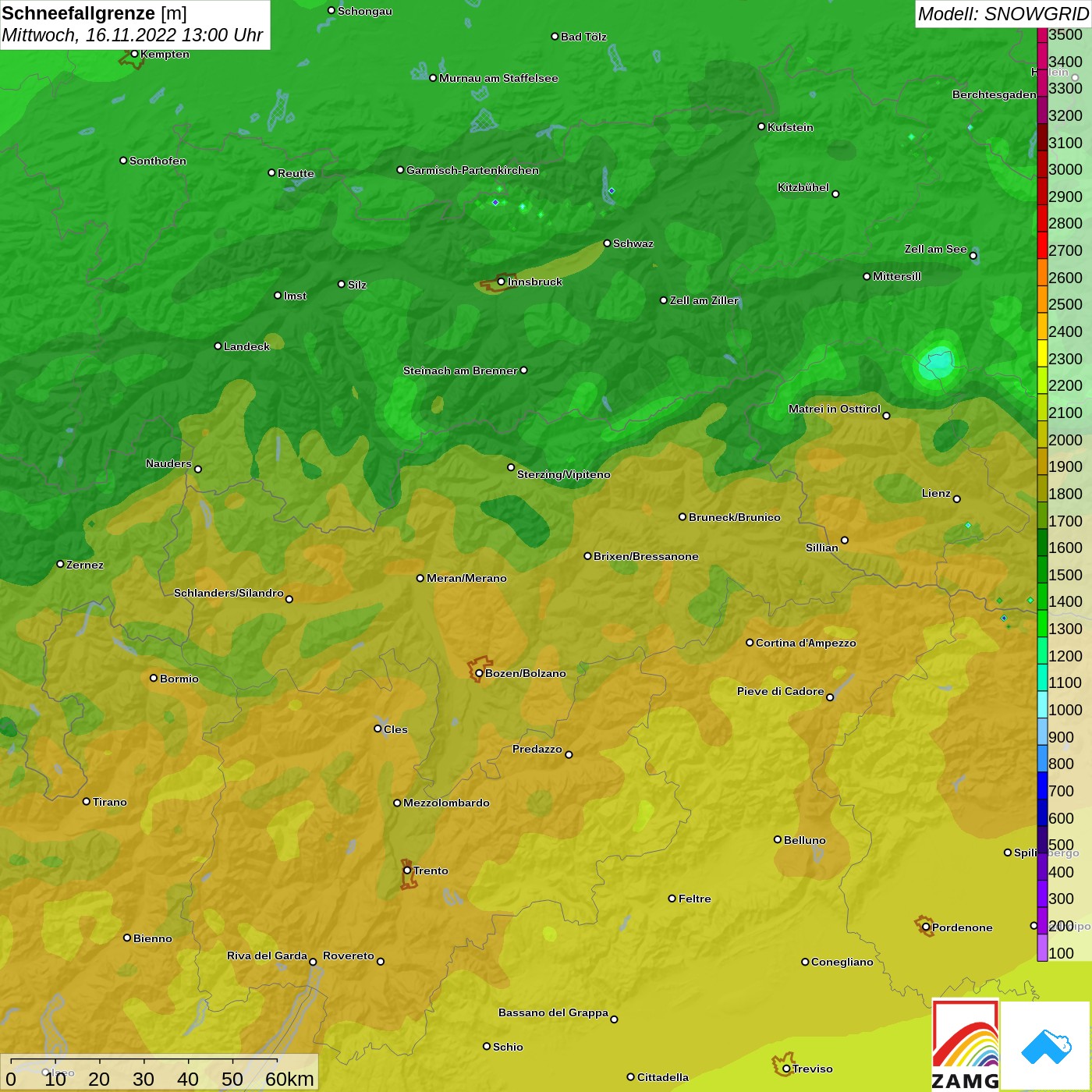
Task: Click the Riva del Garda label
Action: [x=267, y=955]
